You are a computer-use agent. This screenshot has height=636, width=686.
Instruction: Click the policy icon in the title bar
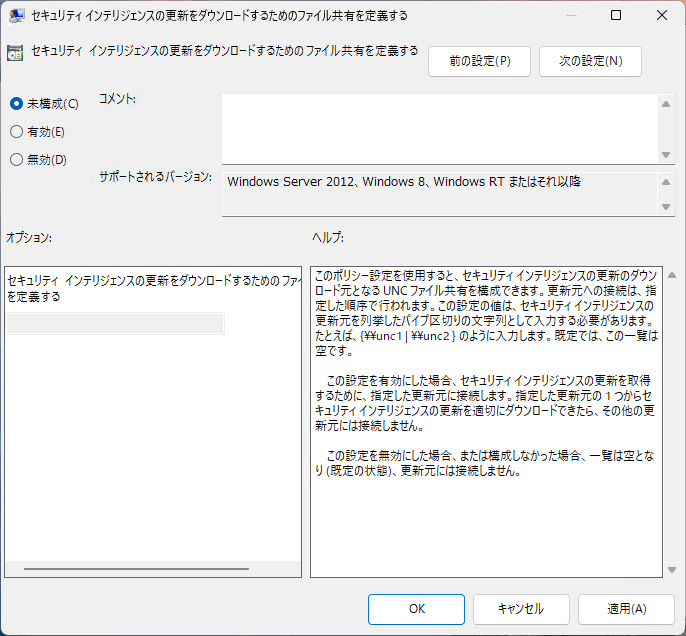[x=17, y=16]
